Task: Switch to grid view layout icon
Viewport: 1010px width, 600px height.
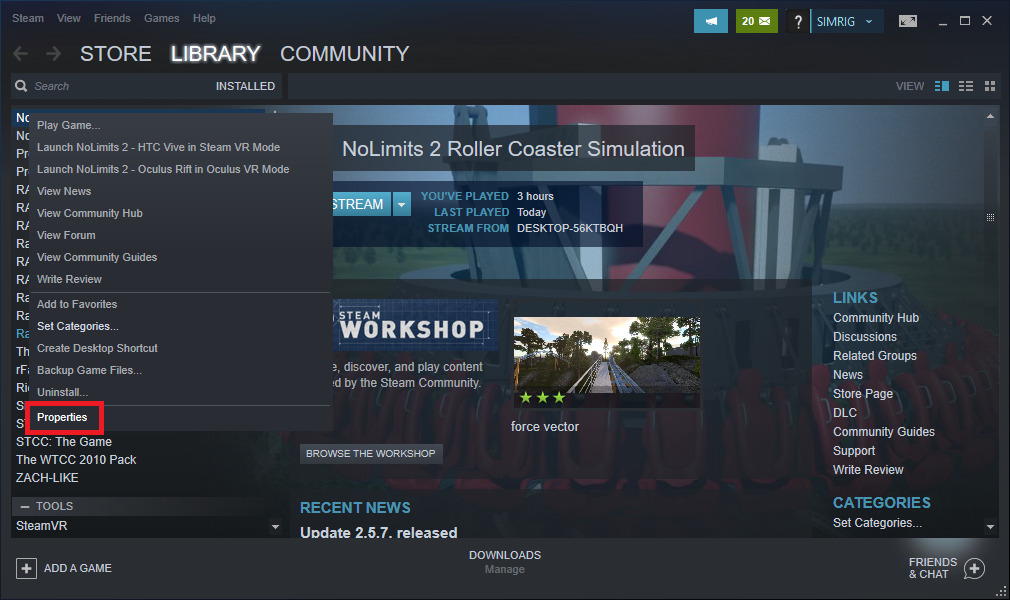Action: point(990,86)
